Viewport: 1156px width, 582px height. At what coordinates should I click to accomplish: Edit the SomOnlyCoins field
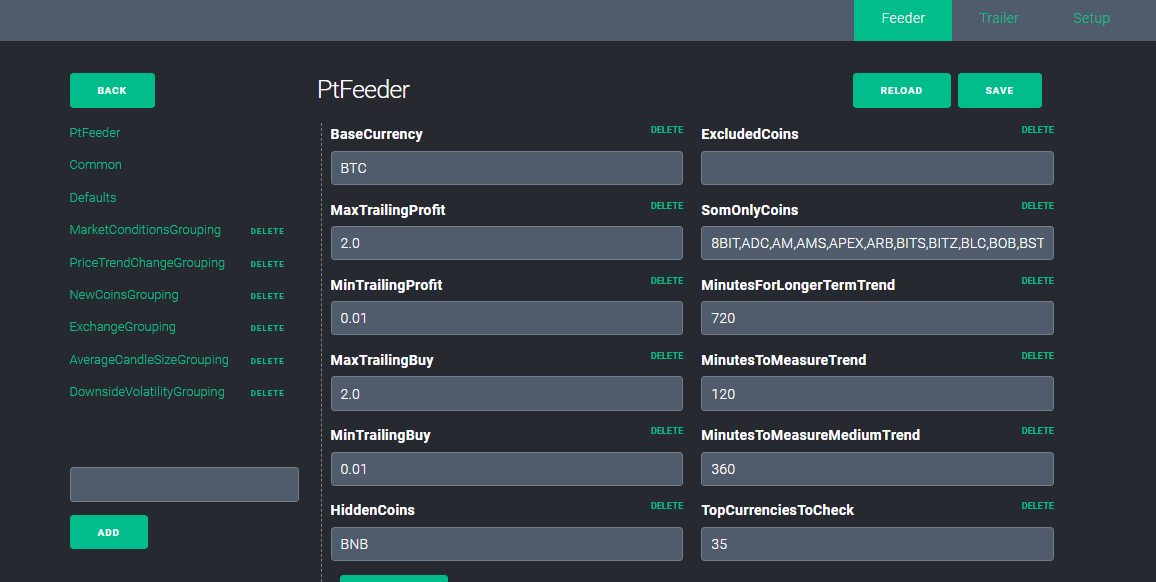[877, 243]
